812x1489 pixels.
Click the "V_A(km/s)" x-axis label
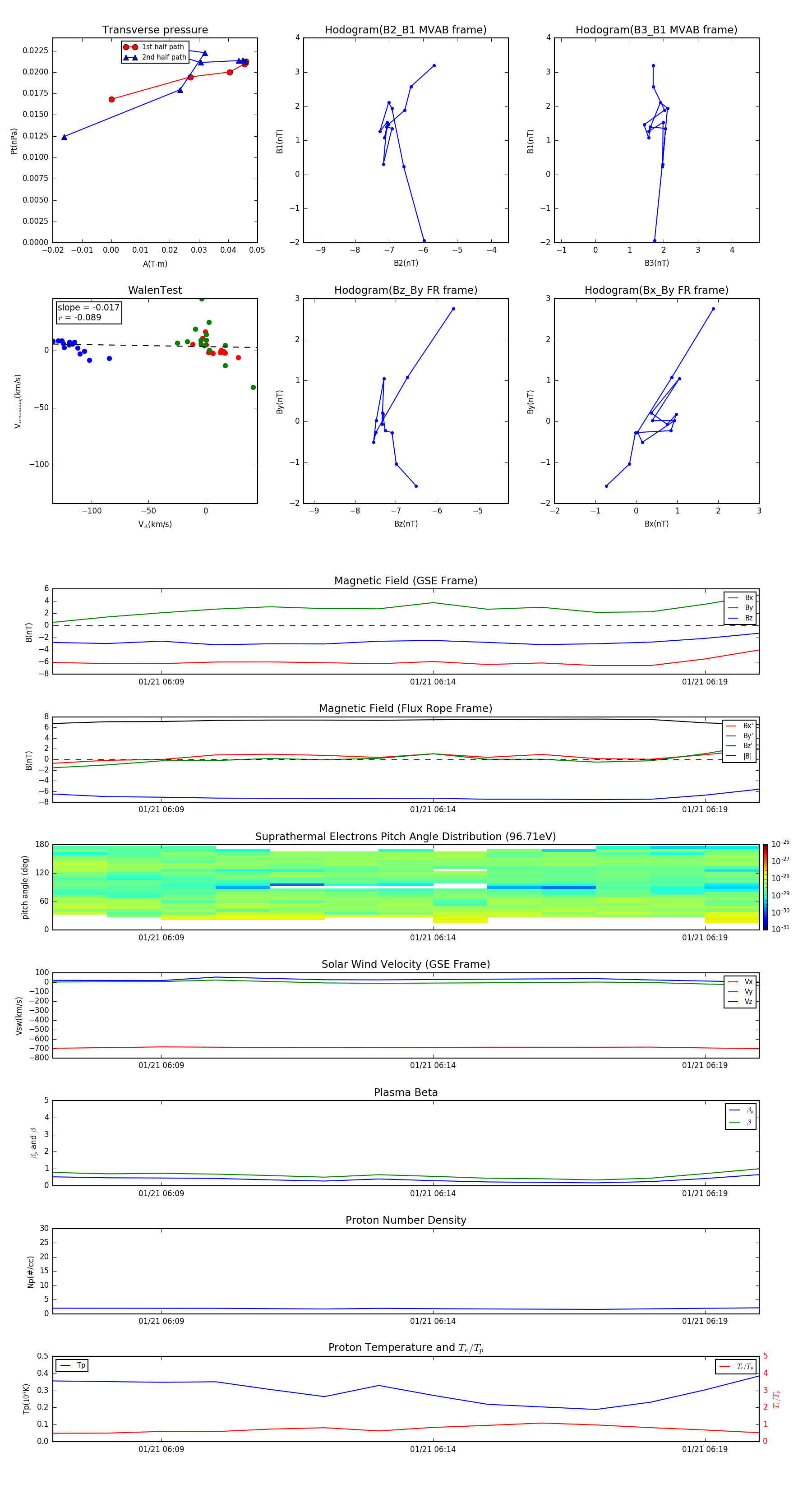[155, 524]
